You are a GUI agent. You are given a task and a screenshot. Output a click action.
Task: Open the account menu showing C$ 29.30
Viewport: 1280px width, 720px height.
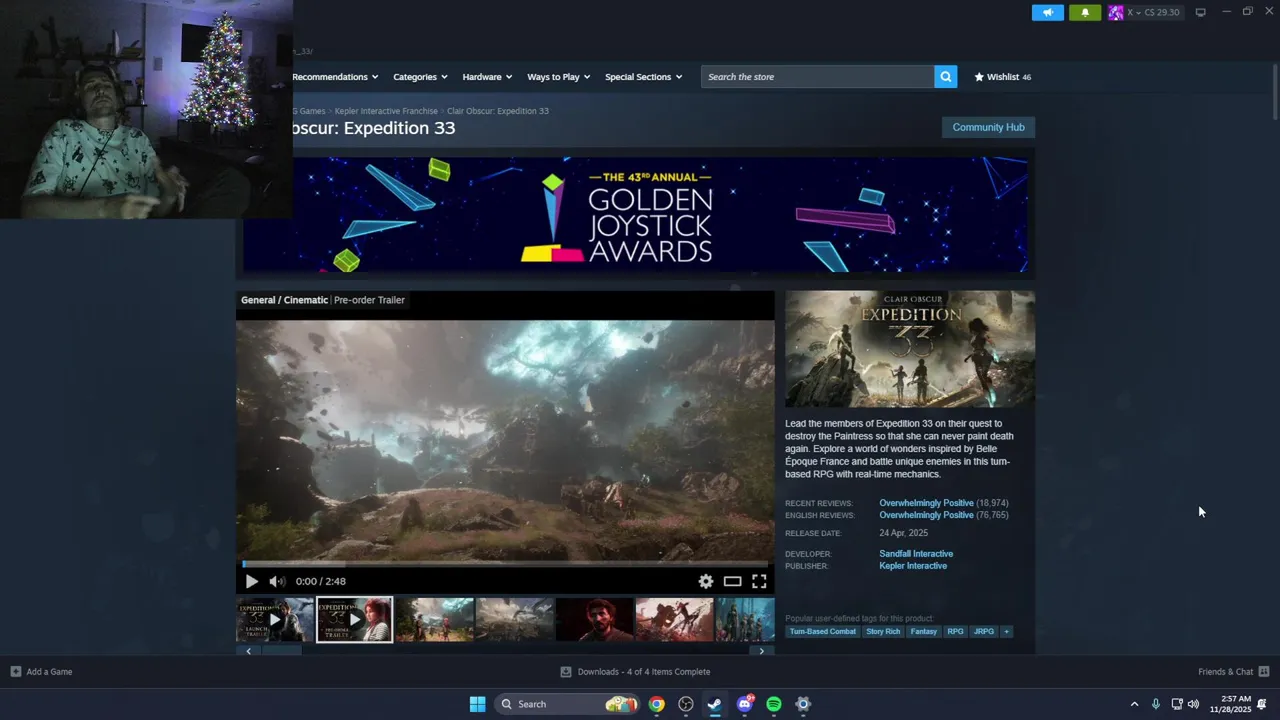pyautogui.click(x=1144, y=13)
